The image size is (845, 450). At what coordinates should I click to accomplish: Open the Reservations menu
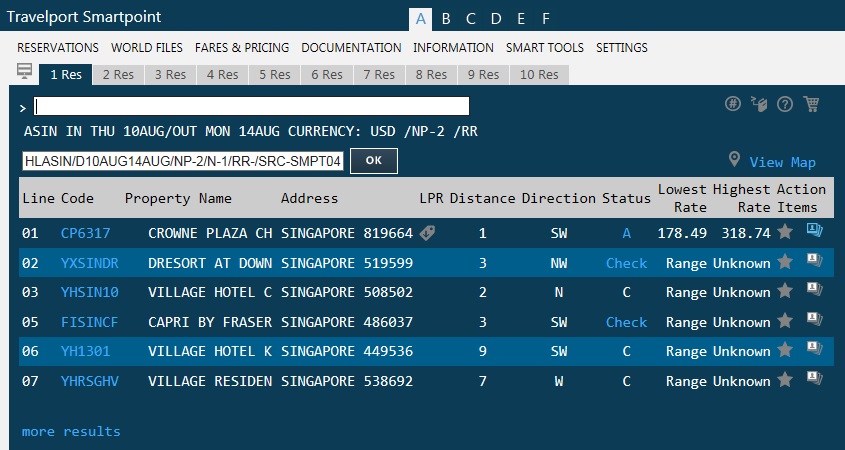point(58,47)
